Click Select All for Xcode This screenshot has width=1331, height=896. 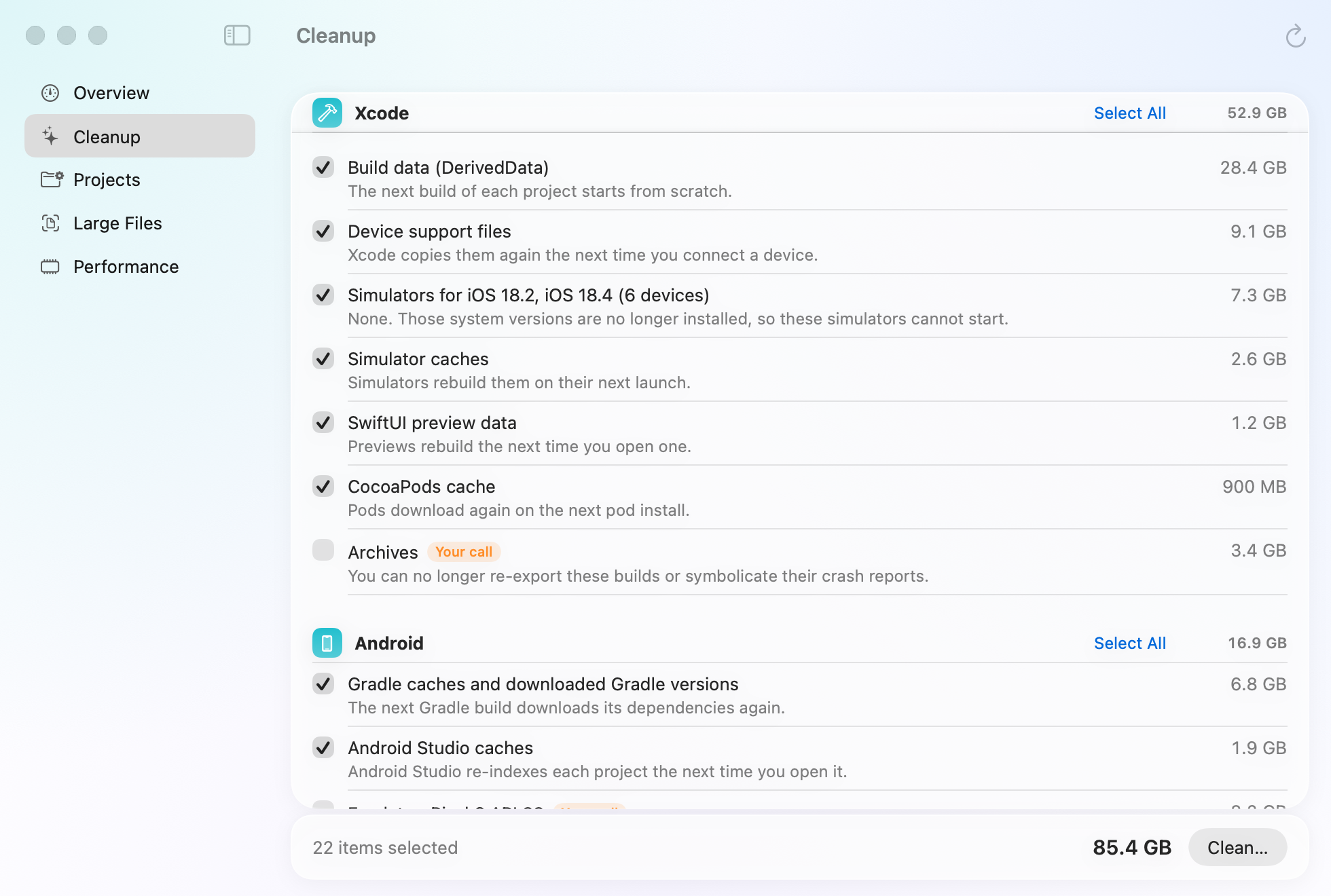[1130, 113]
